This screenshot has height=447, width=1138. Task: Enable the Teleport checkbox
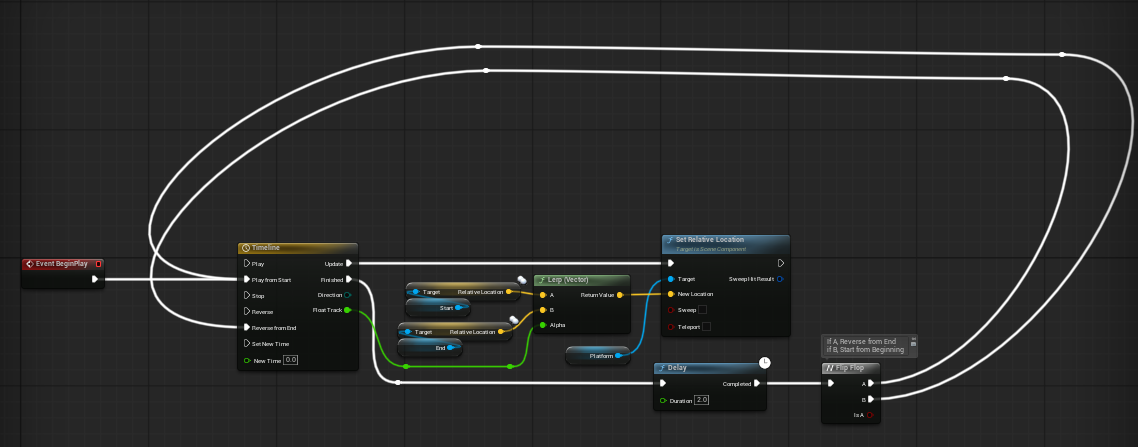[x=707, y=327]
